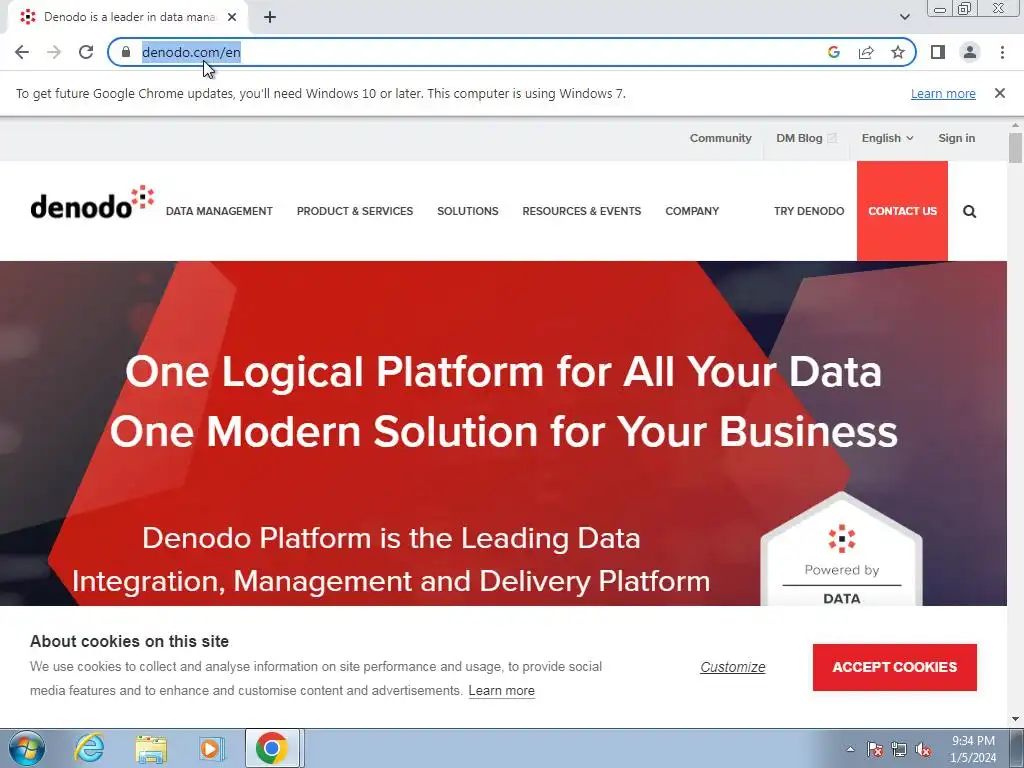Open the tab search chevron
This screenshot has height=768, width=1024.
[x=904, y=17]
